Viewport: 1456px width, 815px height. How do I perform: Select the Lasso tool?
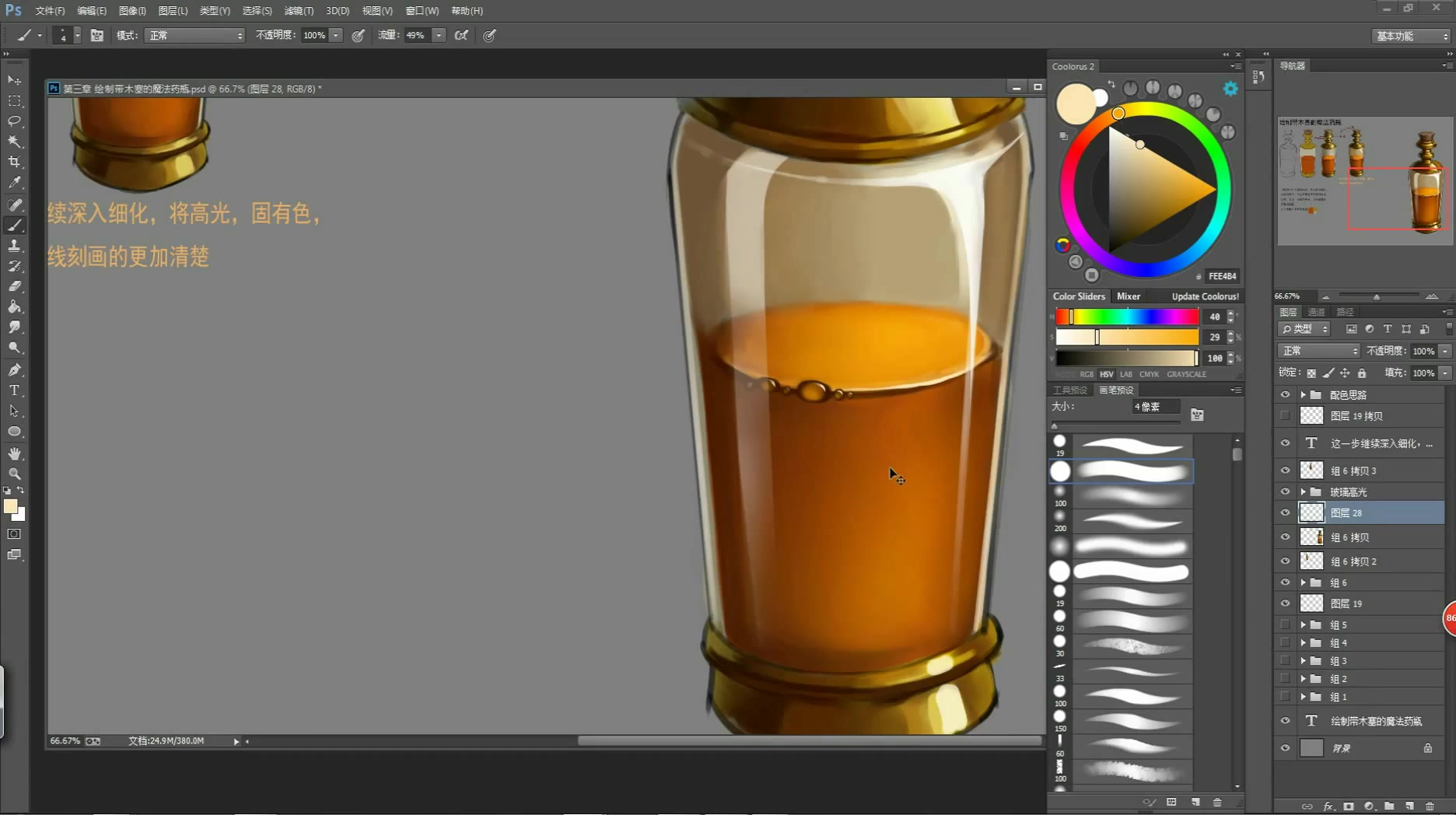click(14, 121)
